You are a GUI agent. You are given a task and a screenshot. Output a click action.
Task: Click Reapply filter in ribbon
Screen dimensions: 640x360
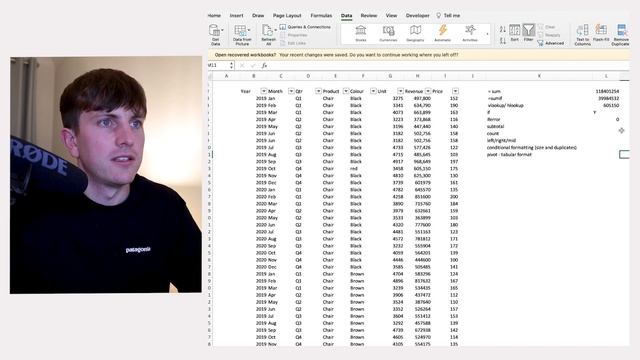[x=549, y=35]
